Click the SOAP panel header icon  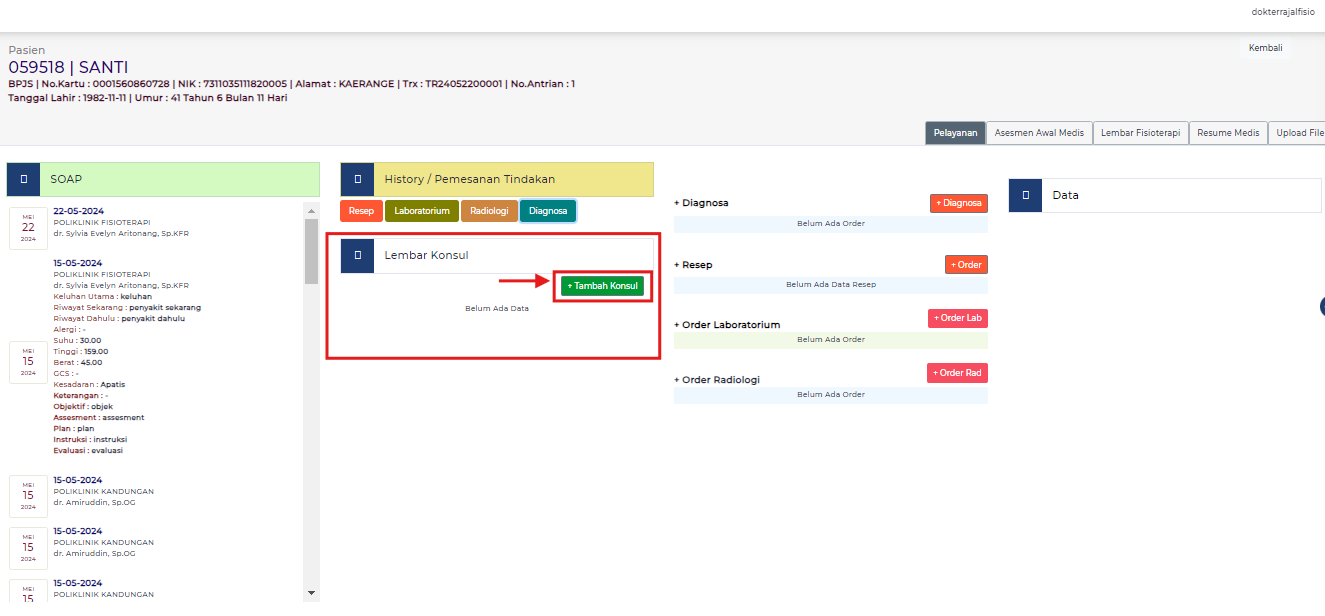click(24, 179)
